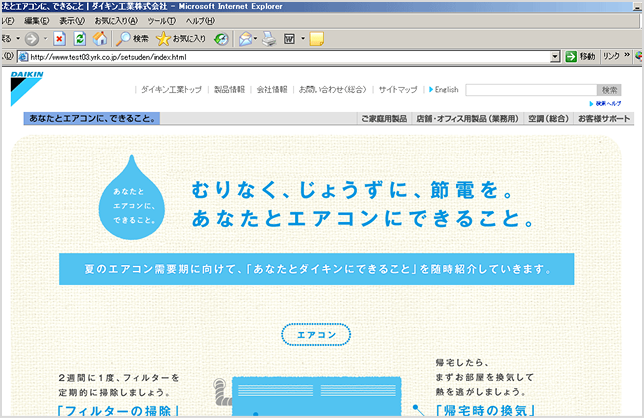Click the エアコン pill button
Viewport: 644px width, 418px height.
316,335
